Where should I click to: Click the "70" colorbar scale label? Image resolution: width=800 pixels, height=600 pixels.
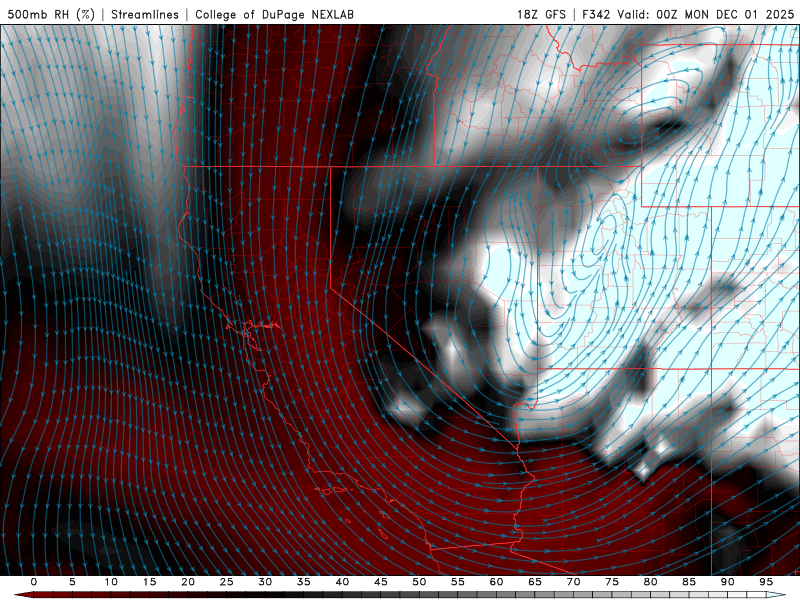click(x=573, y=582)
